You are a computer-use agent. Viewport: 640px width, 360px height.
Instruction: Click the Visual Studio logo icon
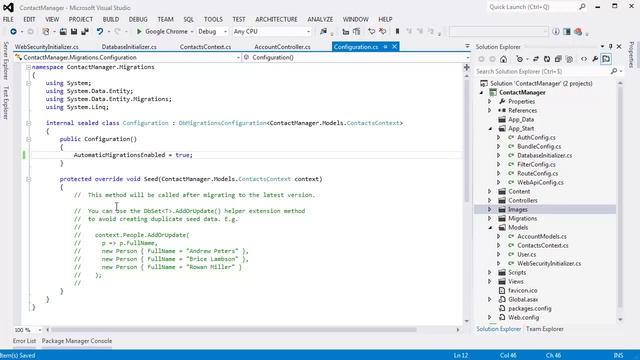tap(8, 7)
